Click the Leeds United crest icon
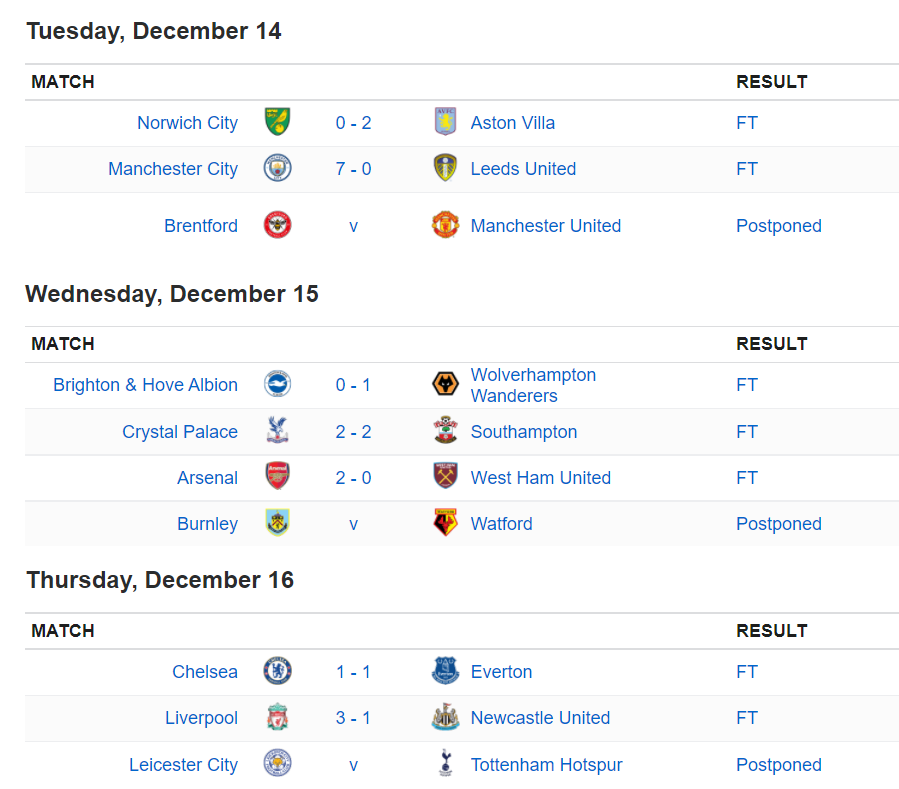 coord(445,169)
